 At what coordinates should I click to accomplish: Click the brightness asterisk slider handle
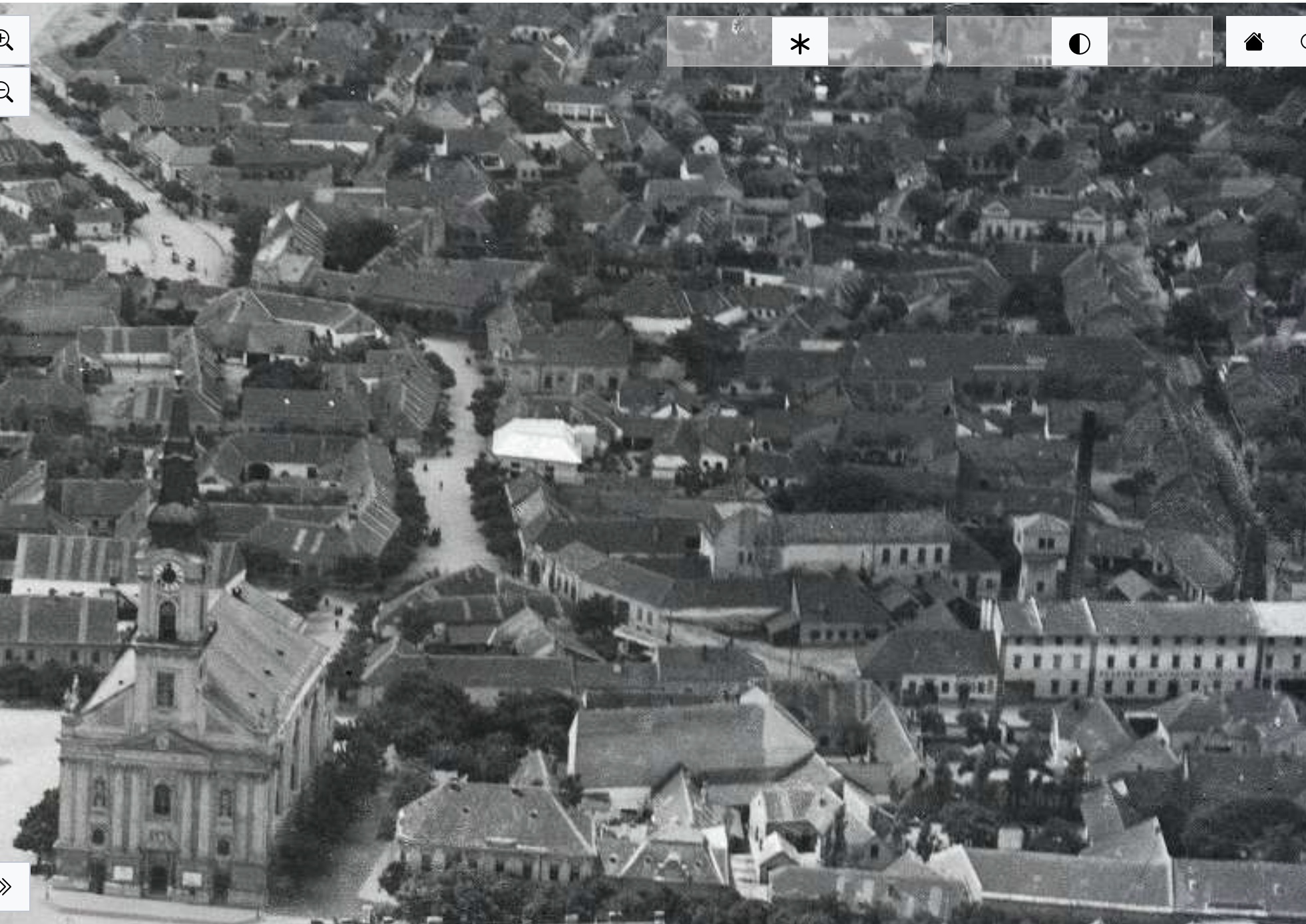point(799,42)
